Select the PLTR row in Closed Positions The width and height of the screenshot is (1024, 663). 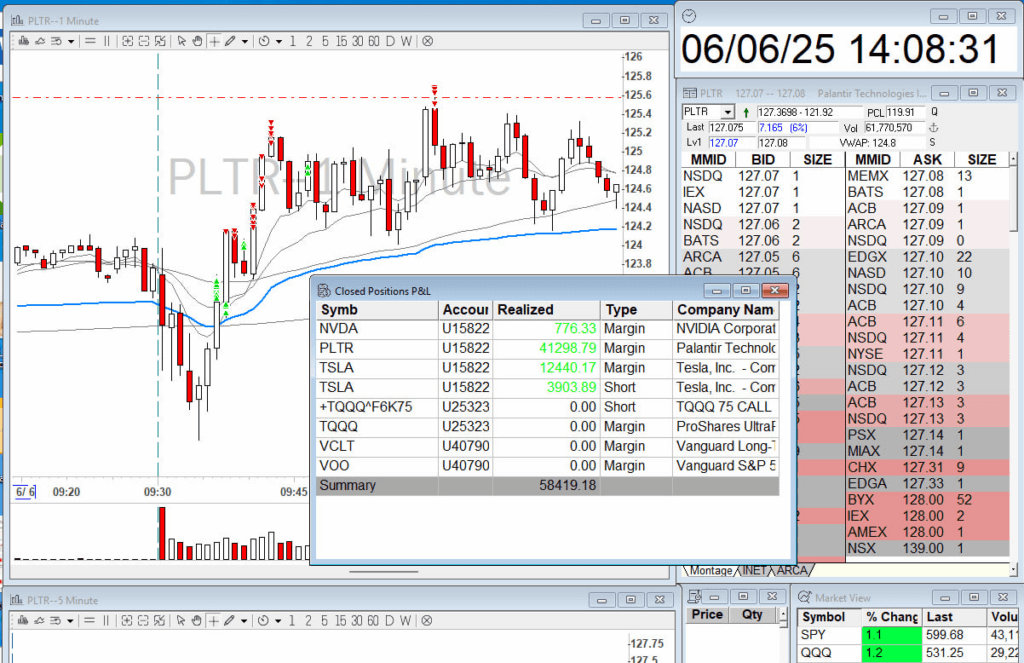(545, 347)
